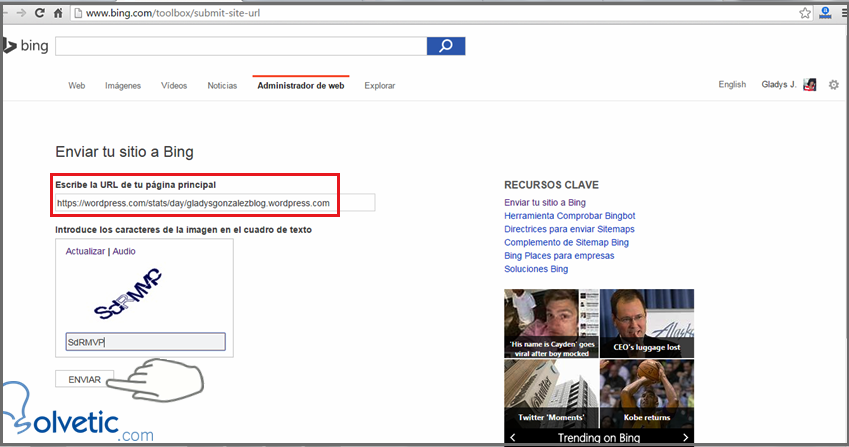The height and width of the screenshot is (447, 849).
Task: Submit the form with ENVIAR button
Action: click(x=84, y=379)
